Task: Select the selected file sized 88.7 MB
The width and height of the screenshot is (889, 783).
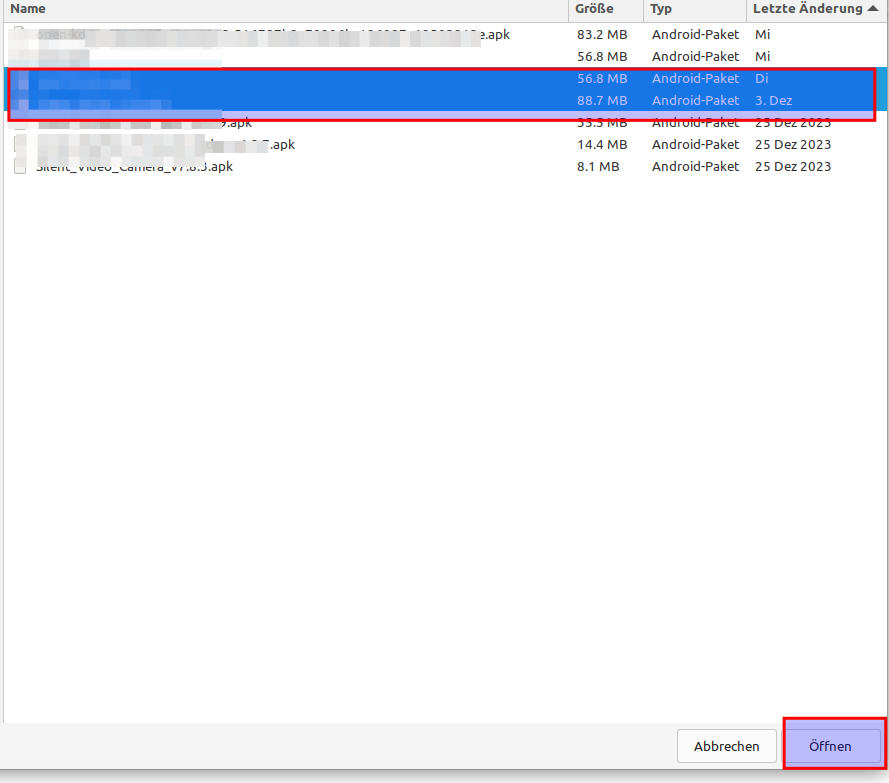Action: pos(300,100)
